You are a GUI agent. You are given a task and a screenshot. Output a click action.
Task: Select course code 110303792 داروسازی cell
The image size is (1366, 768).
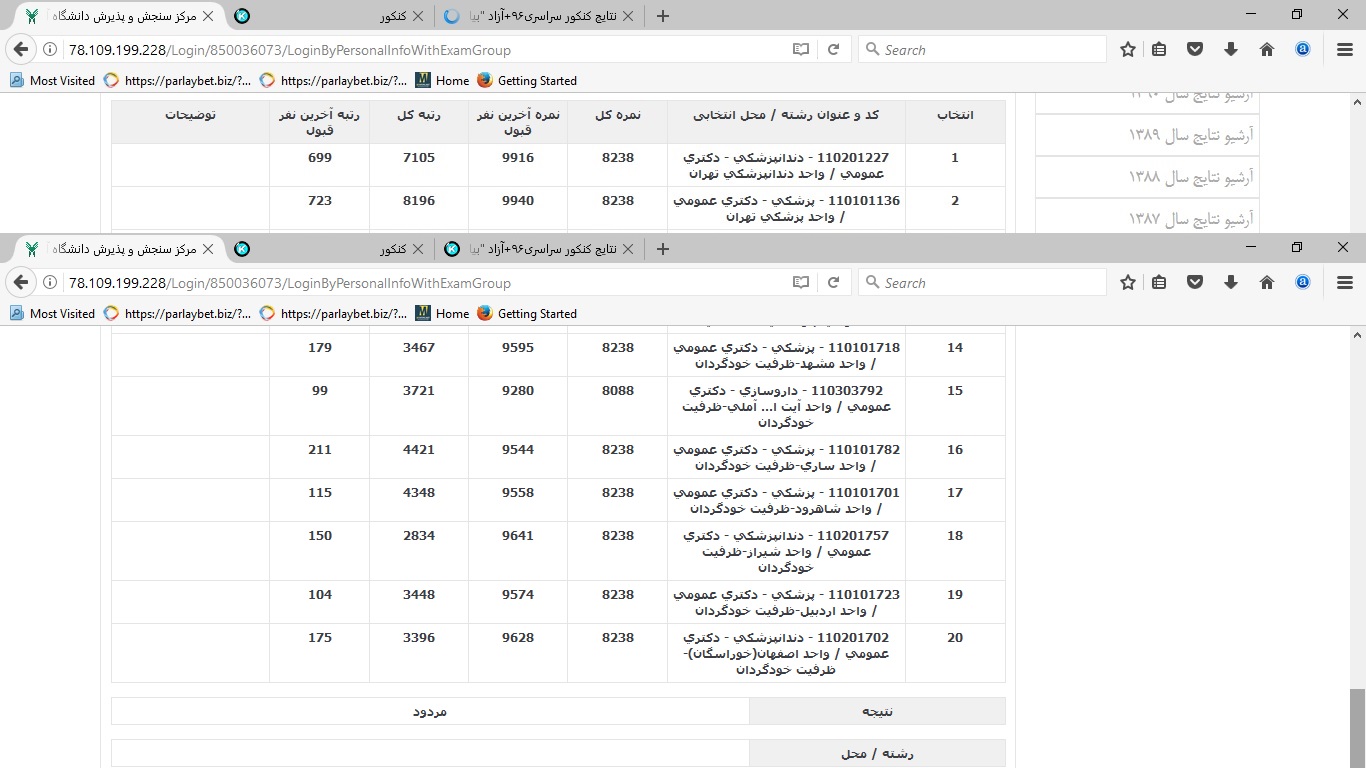786,406
